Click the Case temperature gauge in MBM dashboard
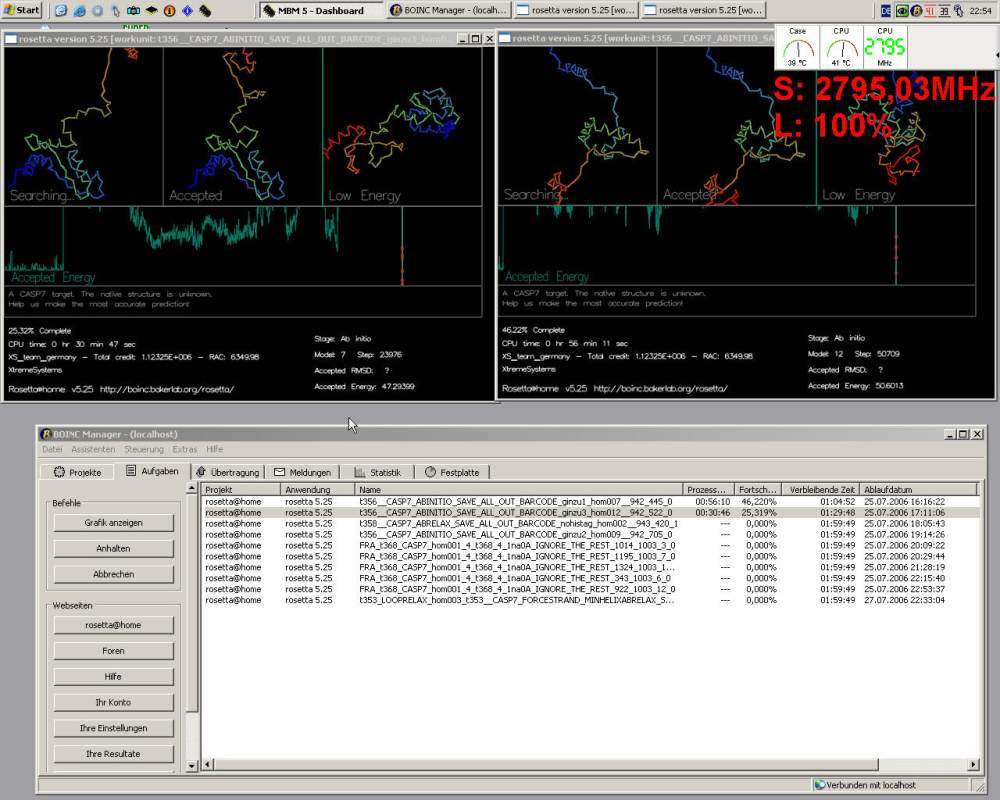1000x800 pixels. coord(797,47)
